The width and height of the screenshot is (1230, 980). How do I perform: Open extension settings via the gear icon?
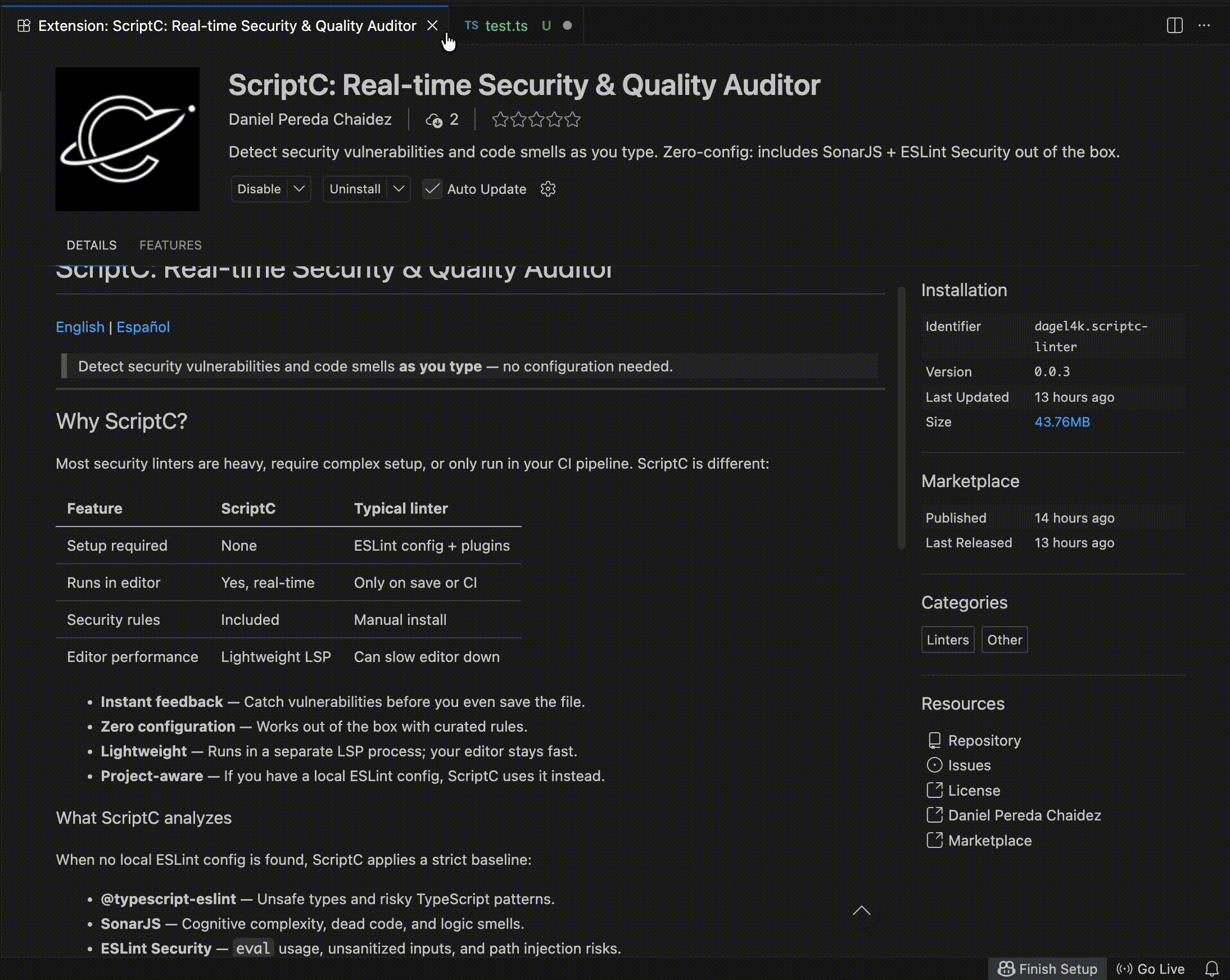pos(547,189)
